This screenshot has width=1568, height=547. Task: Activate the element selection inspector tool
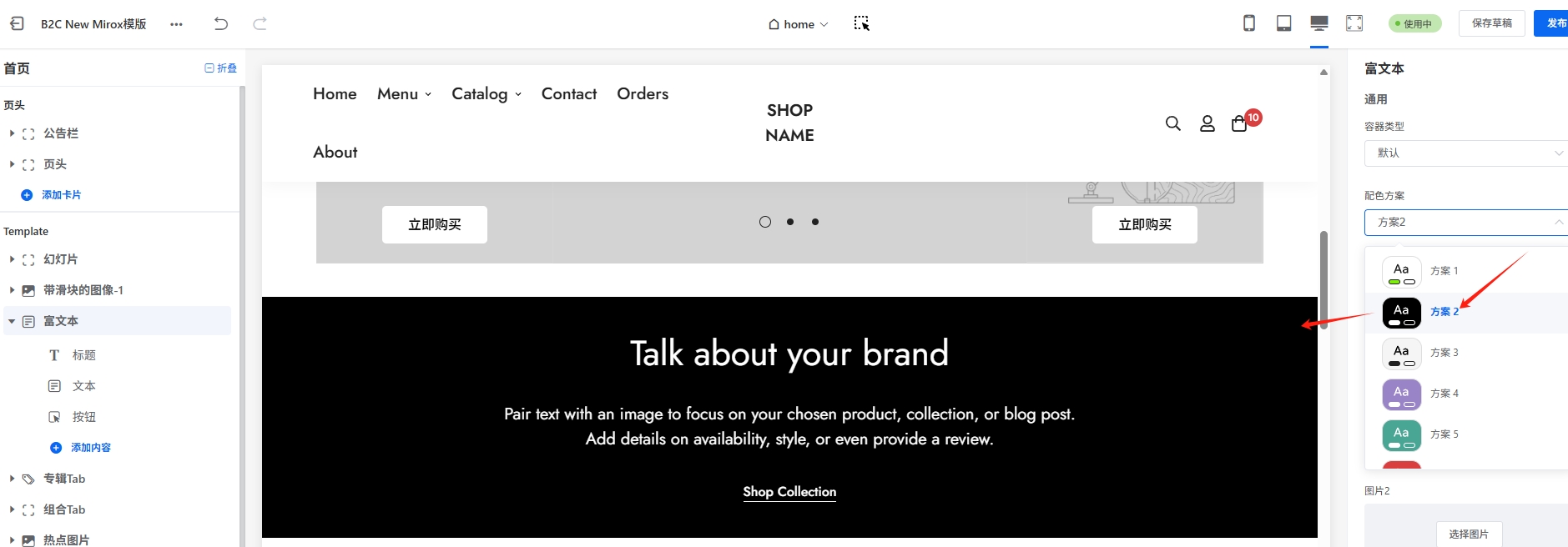(862, 23)
